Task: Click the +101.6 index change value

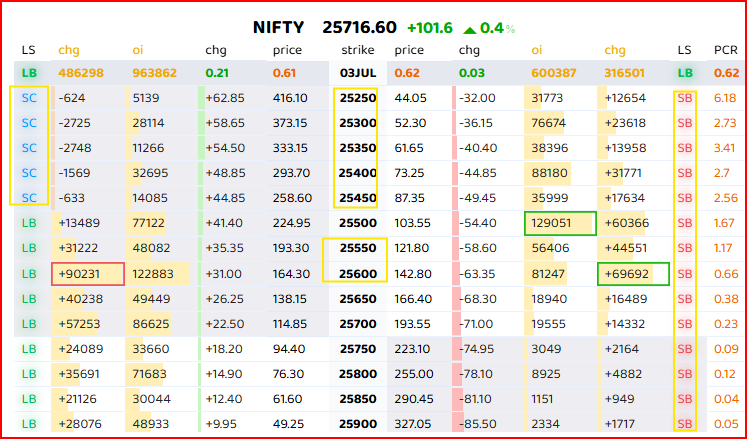Action: click(430, 28)
